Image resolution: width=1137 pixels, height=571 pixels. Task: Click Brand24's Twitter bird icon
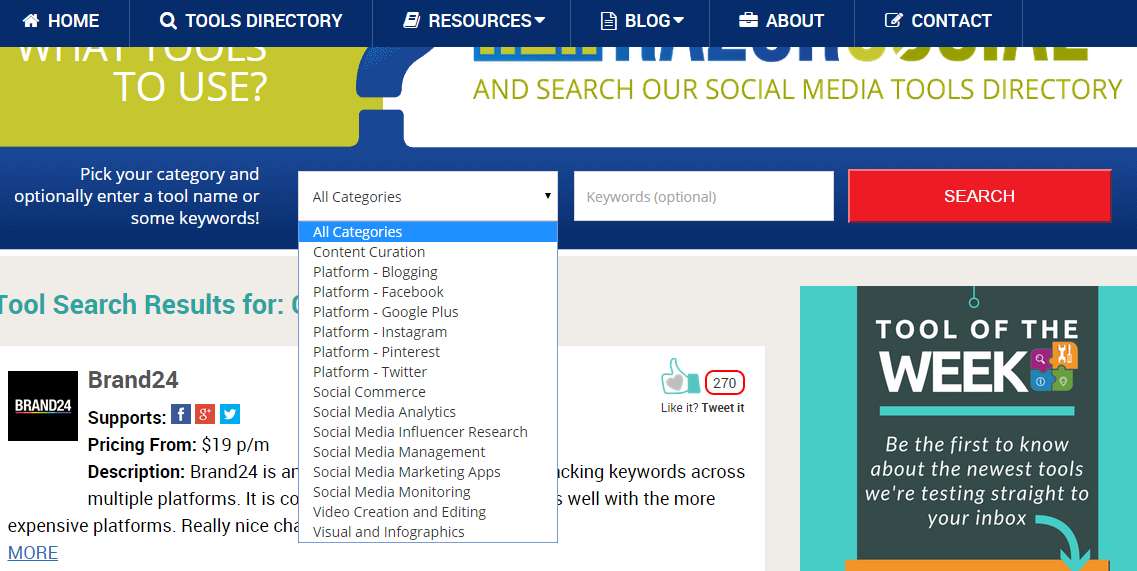[x=230, y=414]
